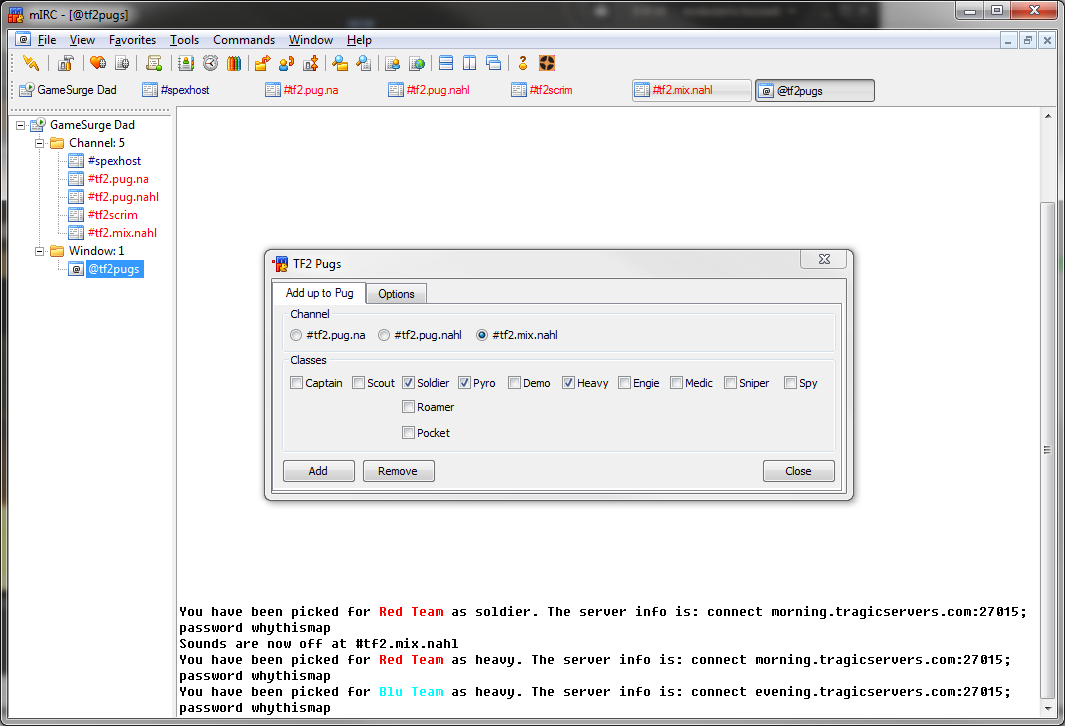Click the TF2 logo toolbar icon

pyautogui.click(x=547, y=63)
